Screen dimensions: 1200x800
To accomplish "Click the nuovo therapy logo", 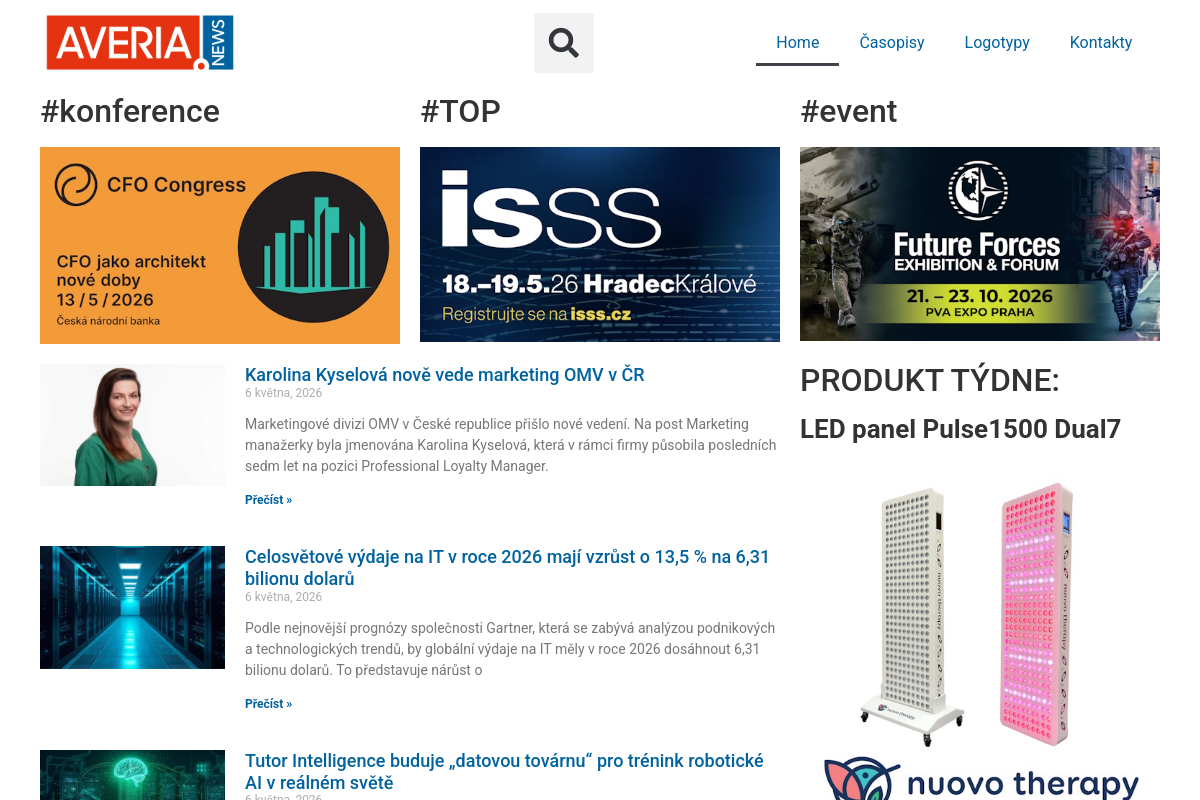I will (x=980, y=779).
